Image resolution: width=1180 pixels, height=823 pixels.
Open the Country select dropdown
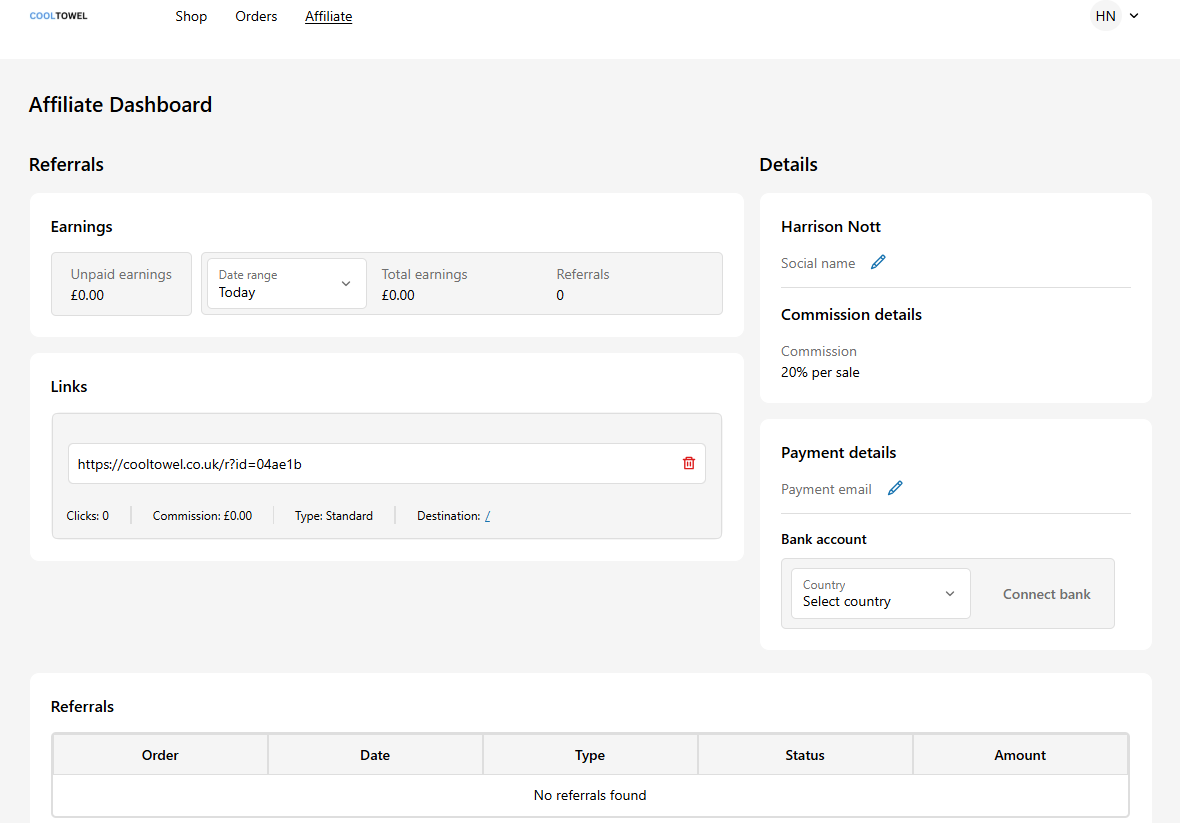[x=880, y=594]
